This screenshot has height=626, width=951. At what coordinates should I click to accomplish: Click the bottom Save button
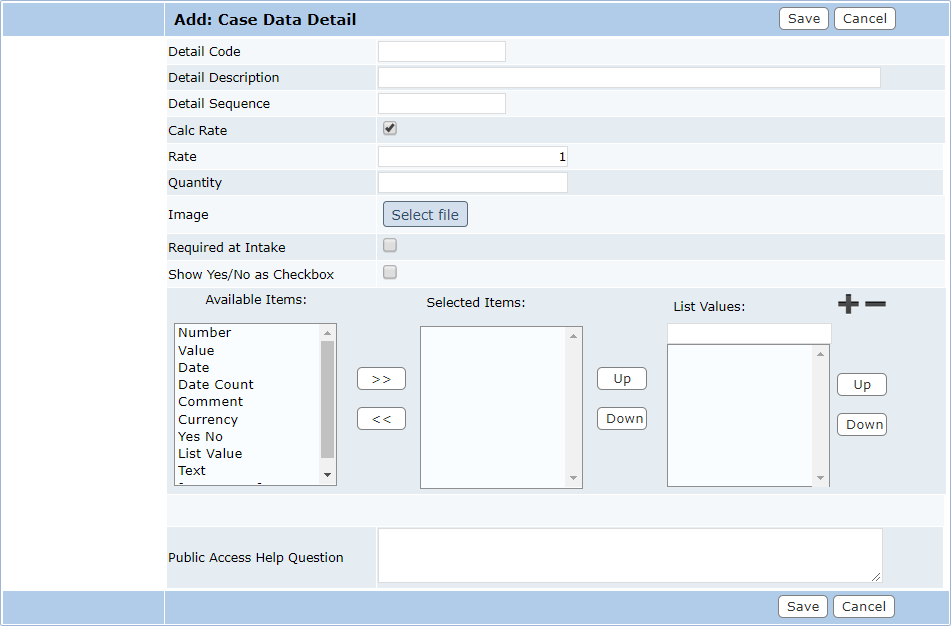803,607
